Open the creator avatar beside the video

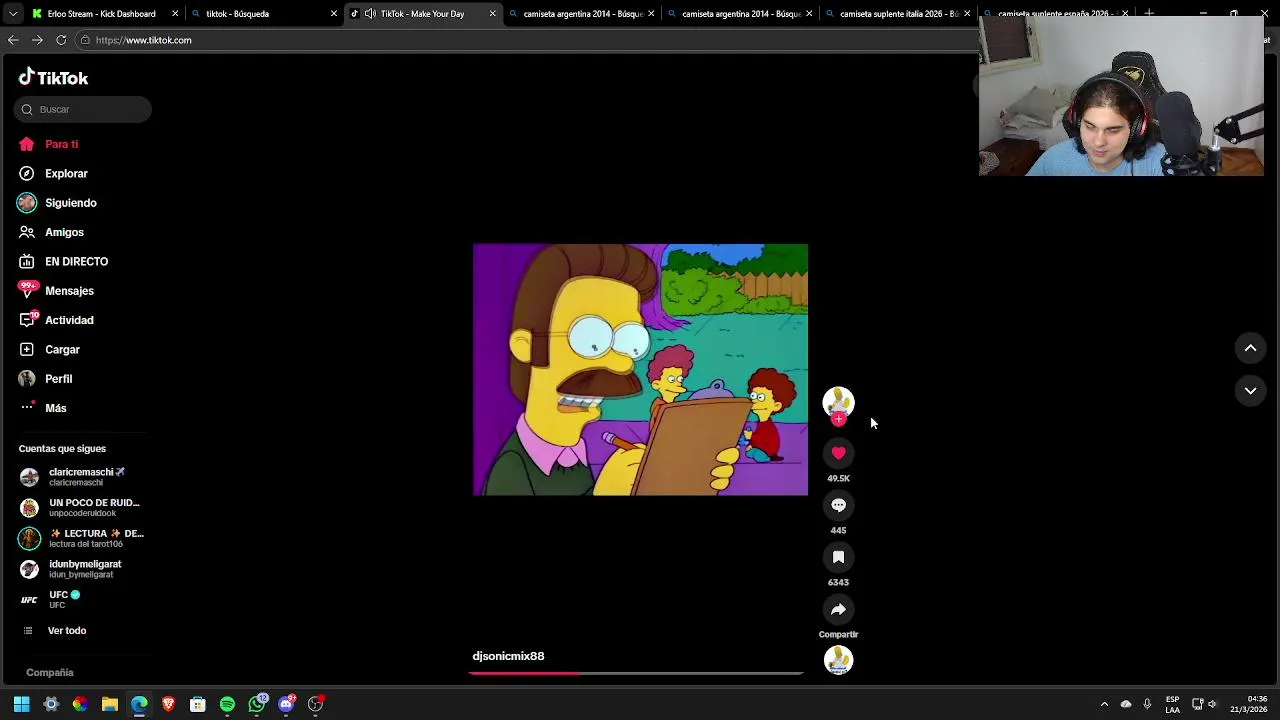[838, 401]
